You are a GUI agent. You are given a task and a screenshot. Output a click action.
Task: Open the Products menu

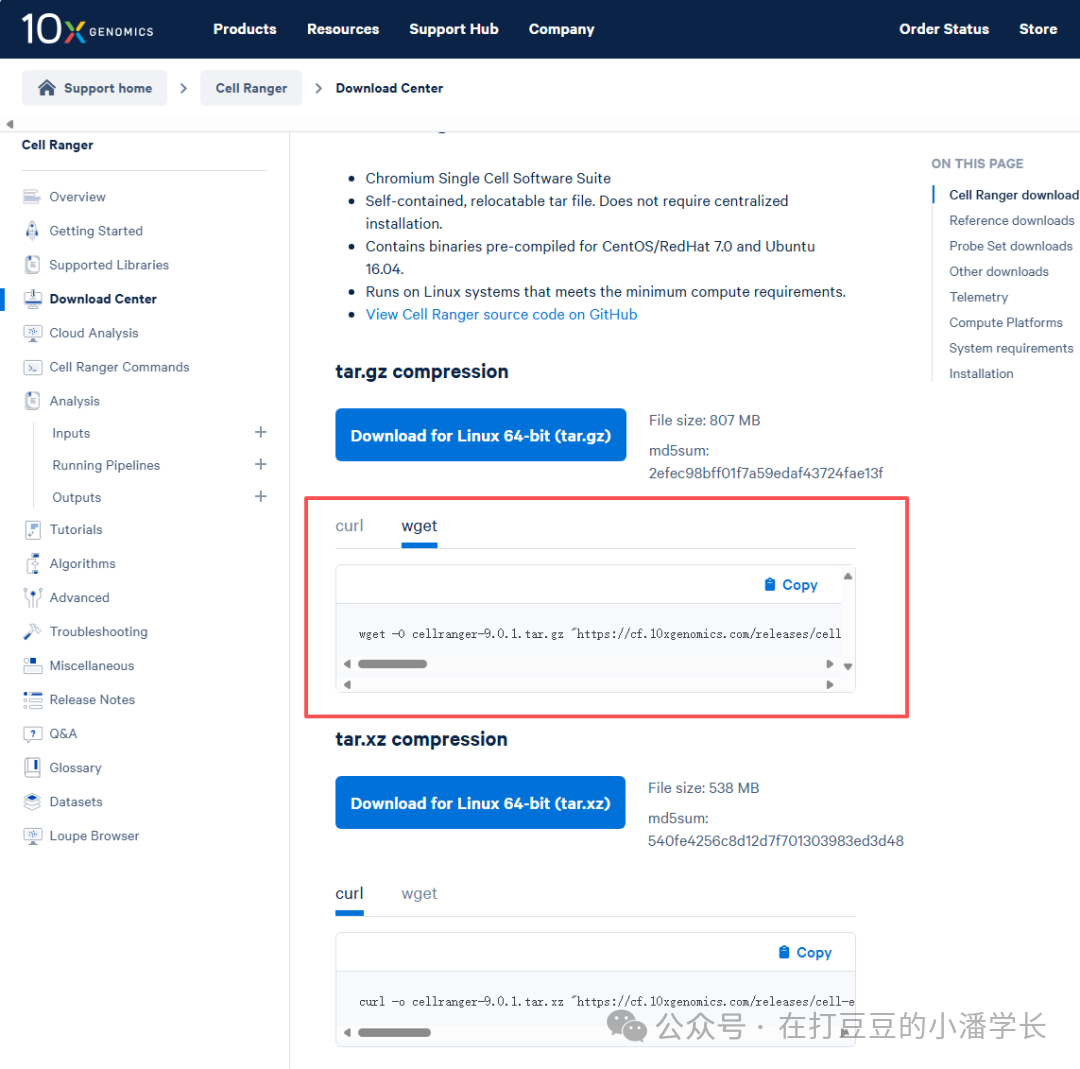click(x=245, y=29)
